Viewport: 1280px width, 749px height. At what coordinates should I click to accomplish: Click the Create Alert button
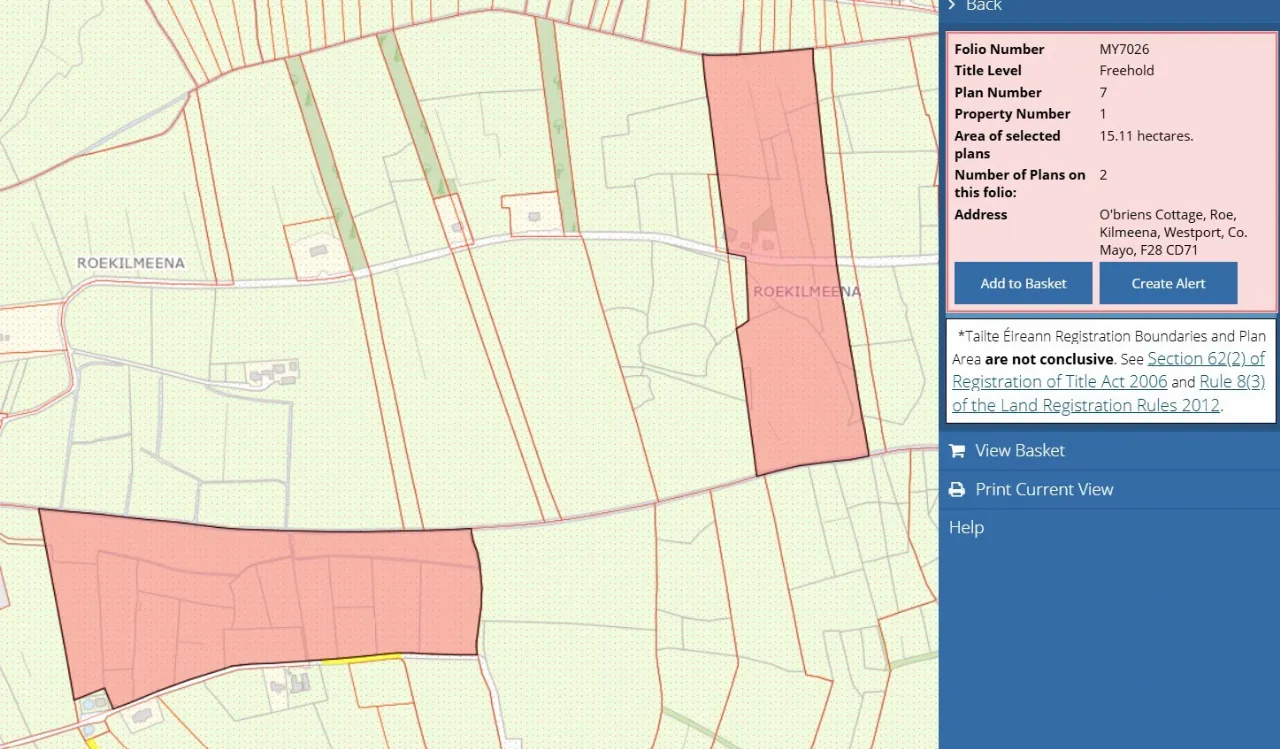pos(1168,283)
